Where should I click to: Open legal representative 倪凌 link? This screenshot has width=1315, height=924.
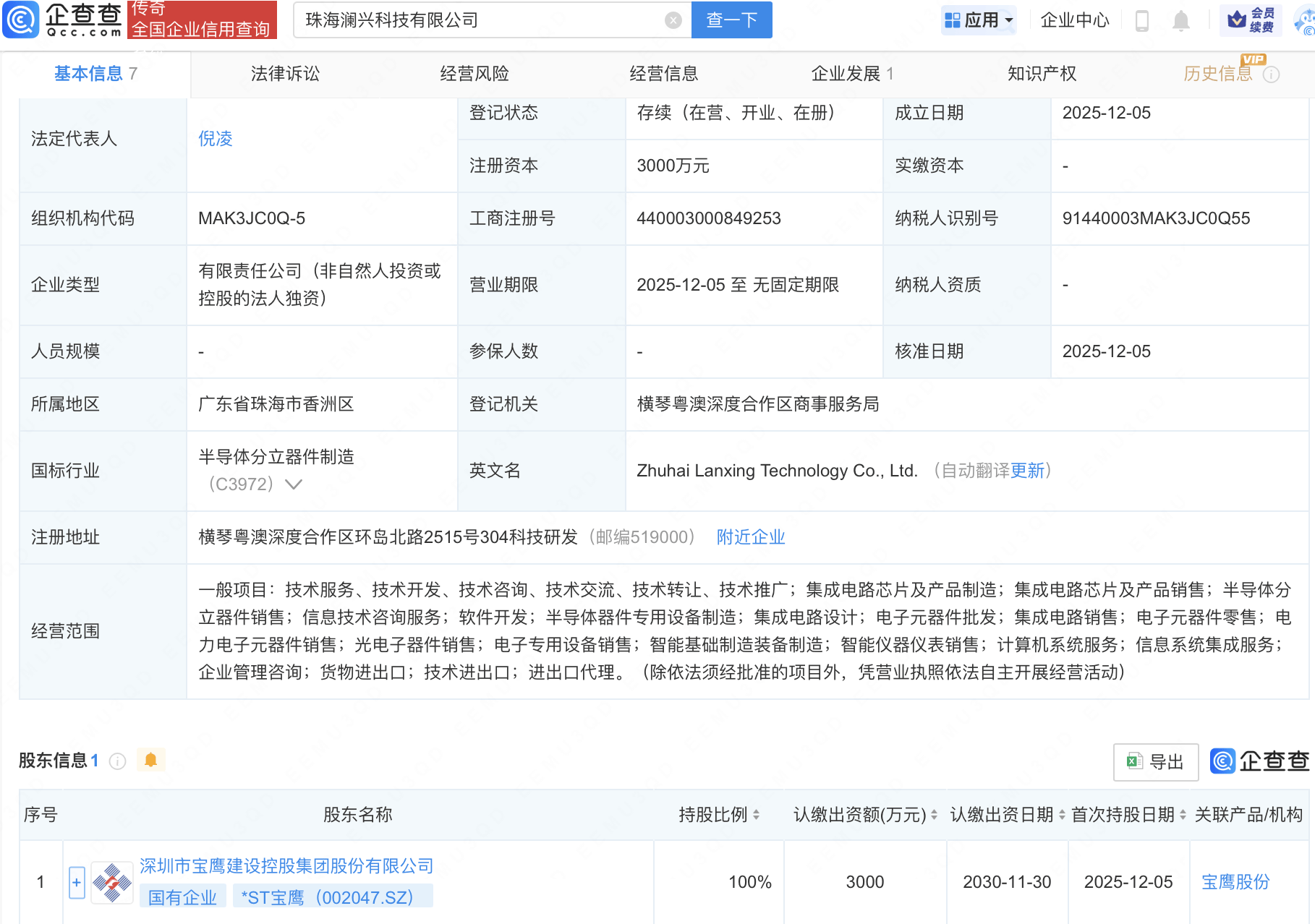click(x=216, y=139)
